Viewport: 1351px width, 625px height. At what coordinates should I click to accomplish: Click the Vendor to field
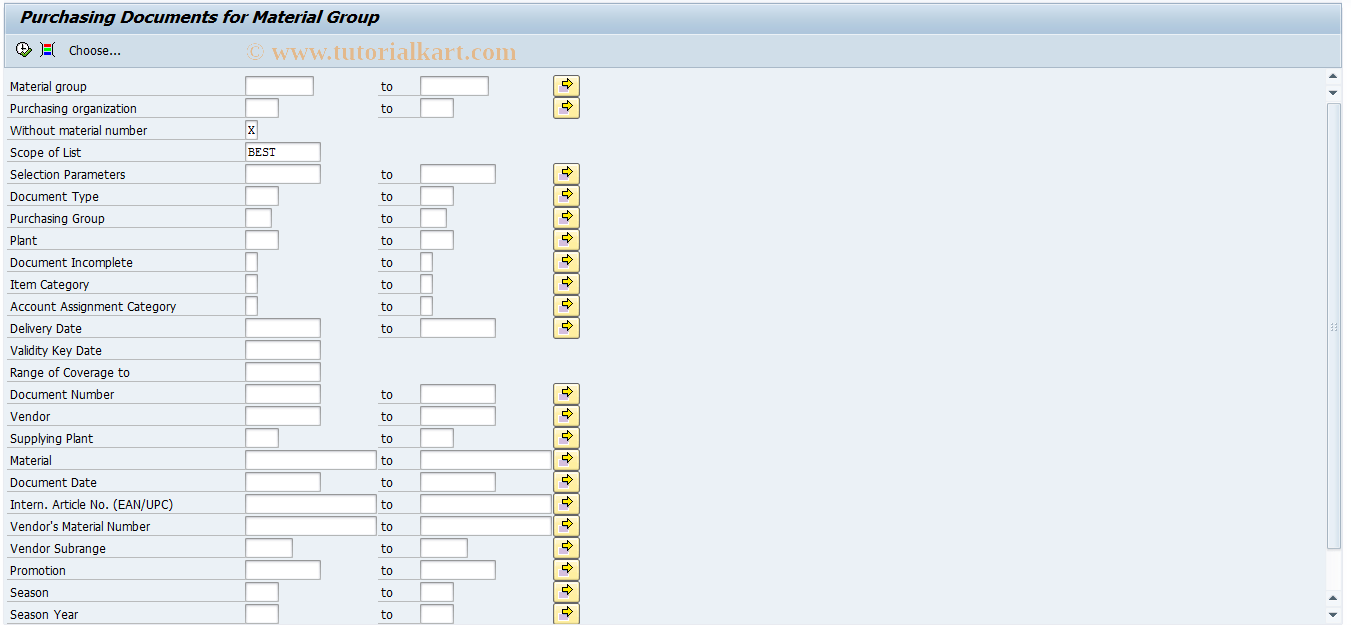[x=457, y=415]
